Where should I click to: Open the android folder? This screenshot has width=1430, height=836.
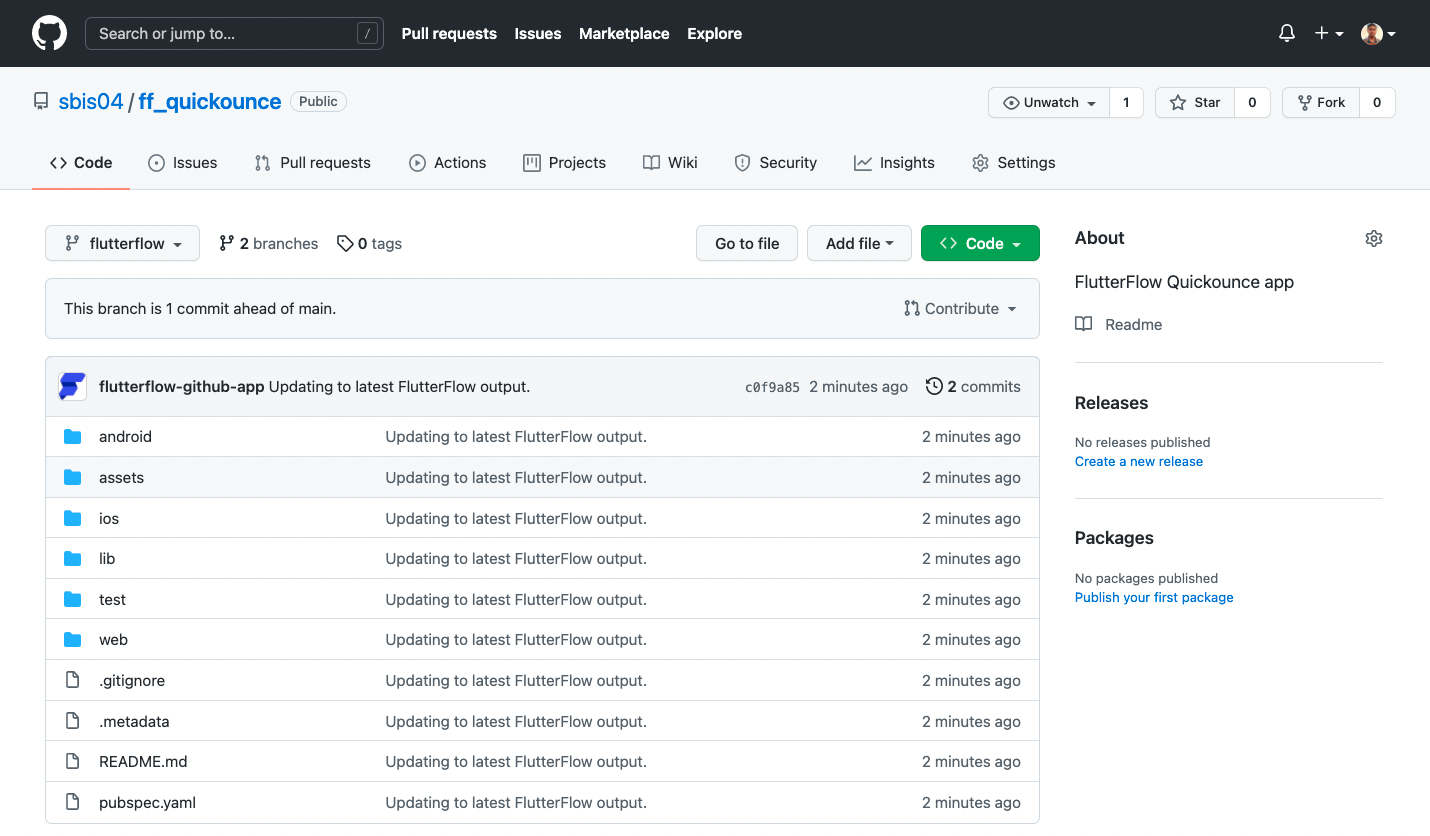click(125, 437)
